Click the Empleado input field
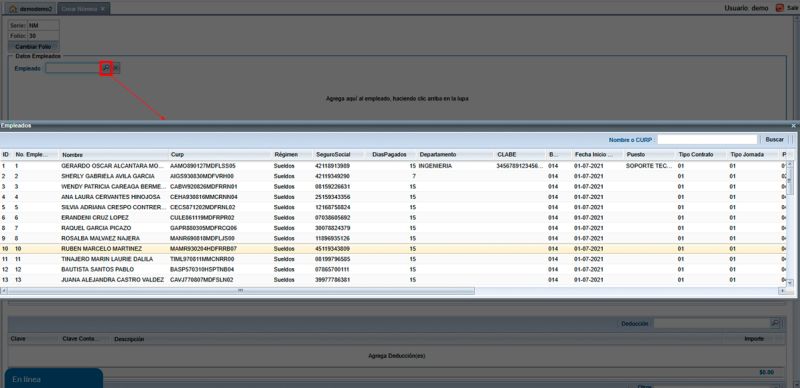800x388 pixels. [72, 68]
